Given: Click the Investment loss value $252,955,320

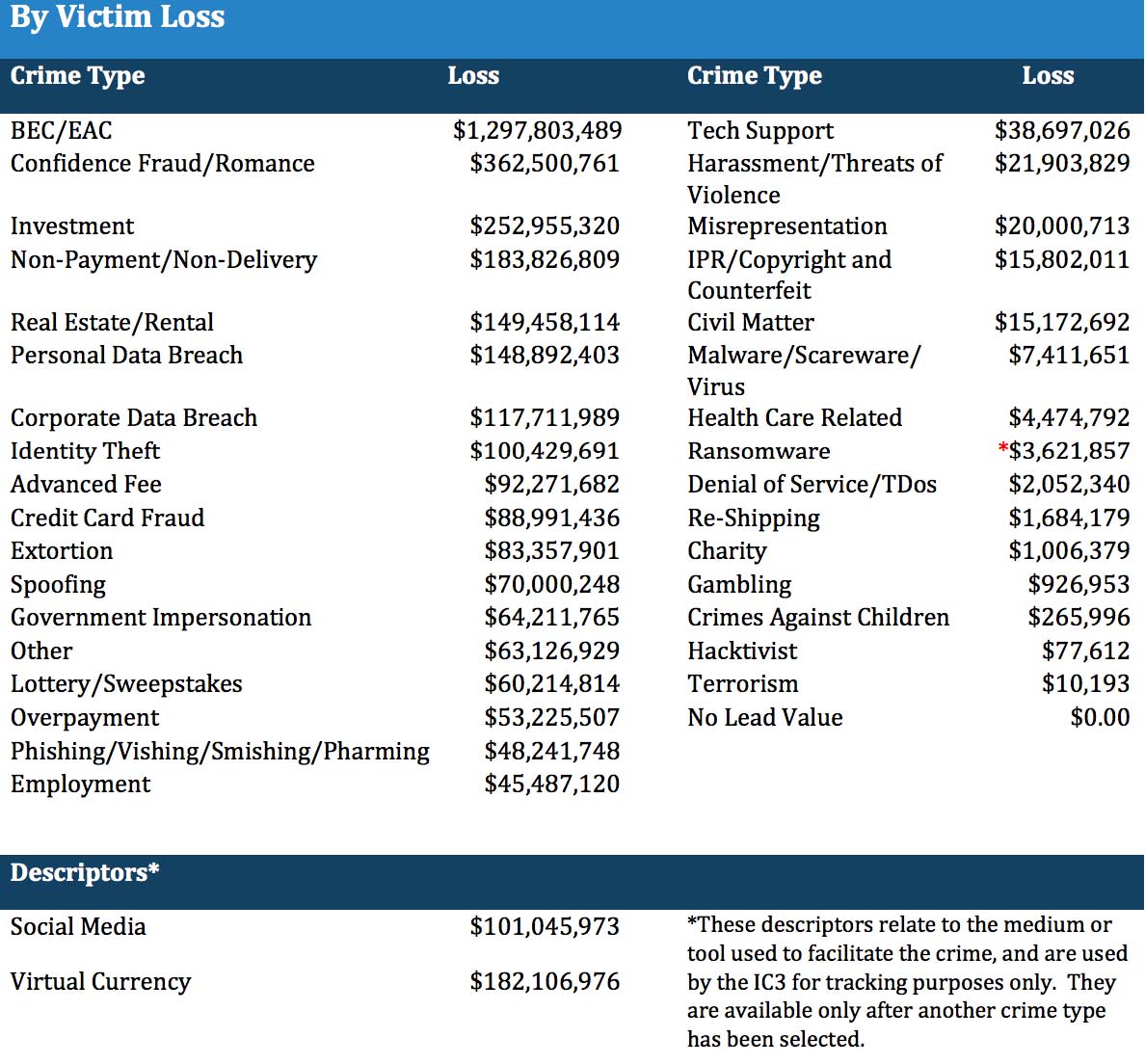Looking at the screenshot, I should point(545,226).
